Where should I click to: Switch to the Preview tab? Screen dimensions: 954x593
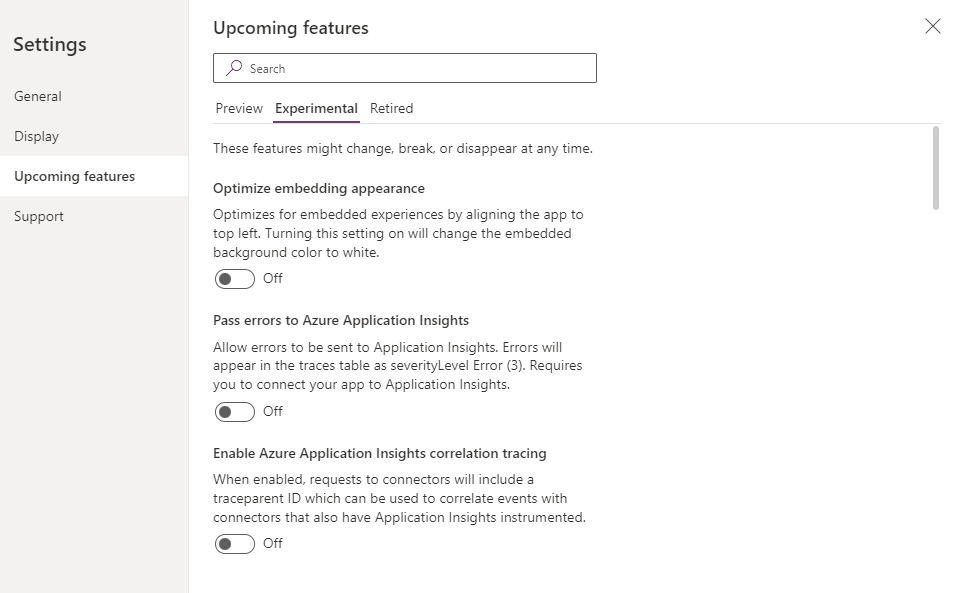pyautogui.click(x=239, y=108)
